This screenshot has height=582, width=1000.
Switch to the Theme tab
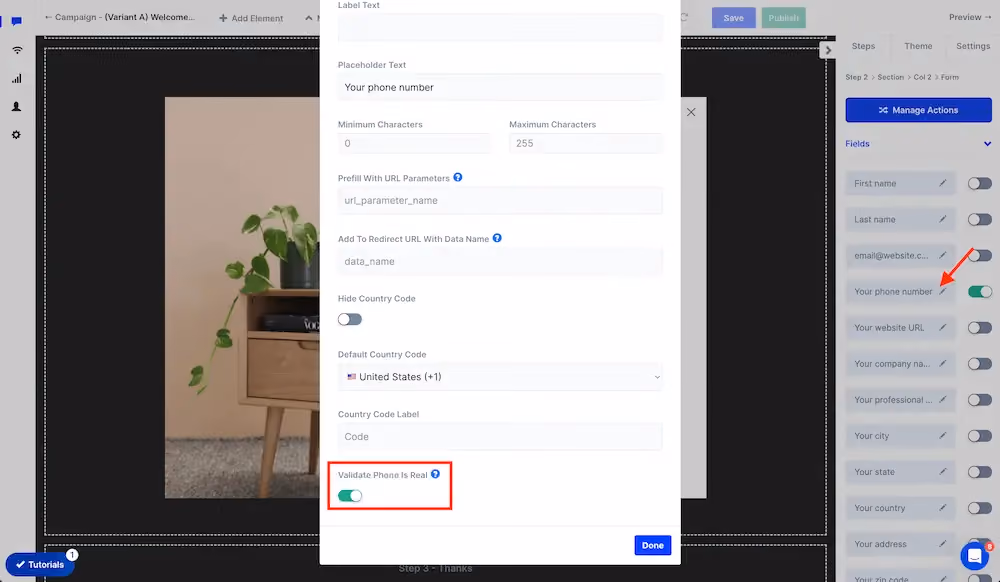pyautogui.click(x=918, y=46)
